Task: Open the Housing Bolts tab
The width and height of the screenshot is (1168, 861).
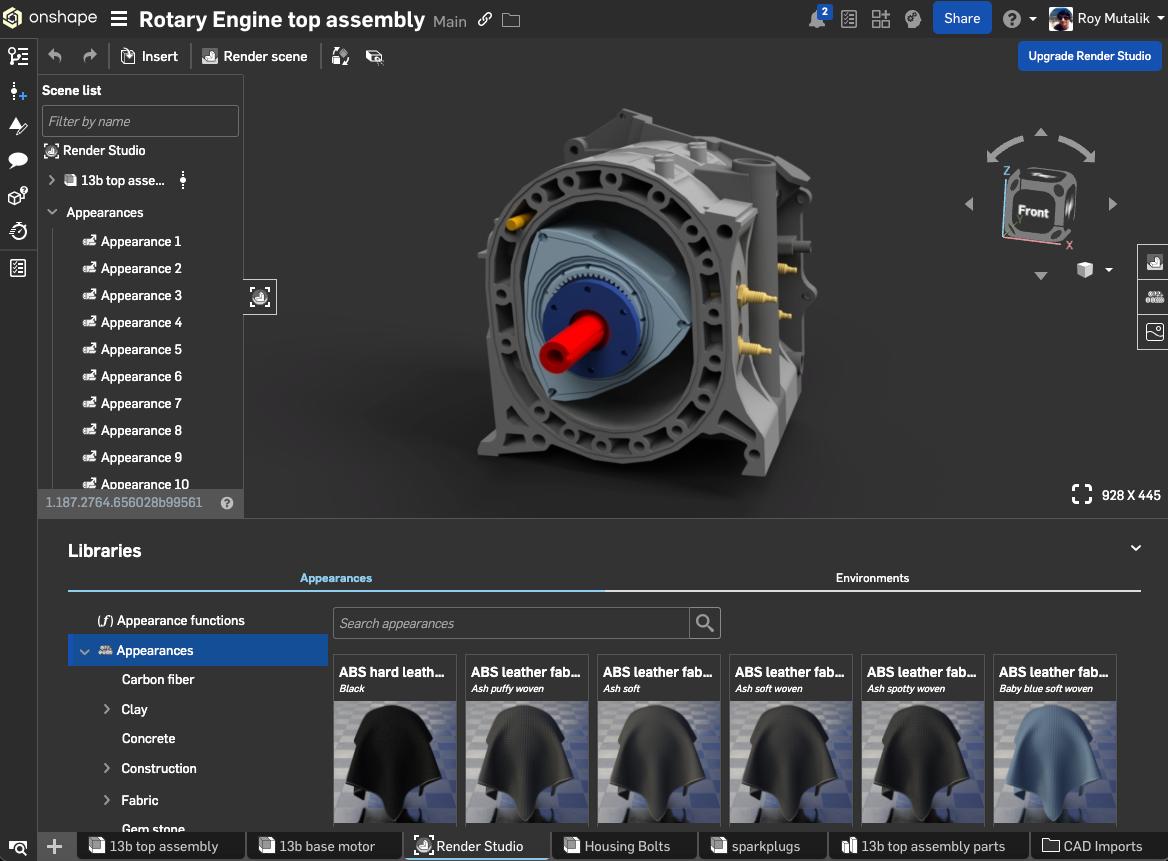Action: tap(626, 846)
